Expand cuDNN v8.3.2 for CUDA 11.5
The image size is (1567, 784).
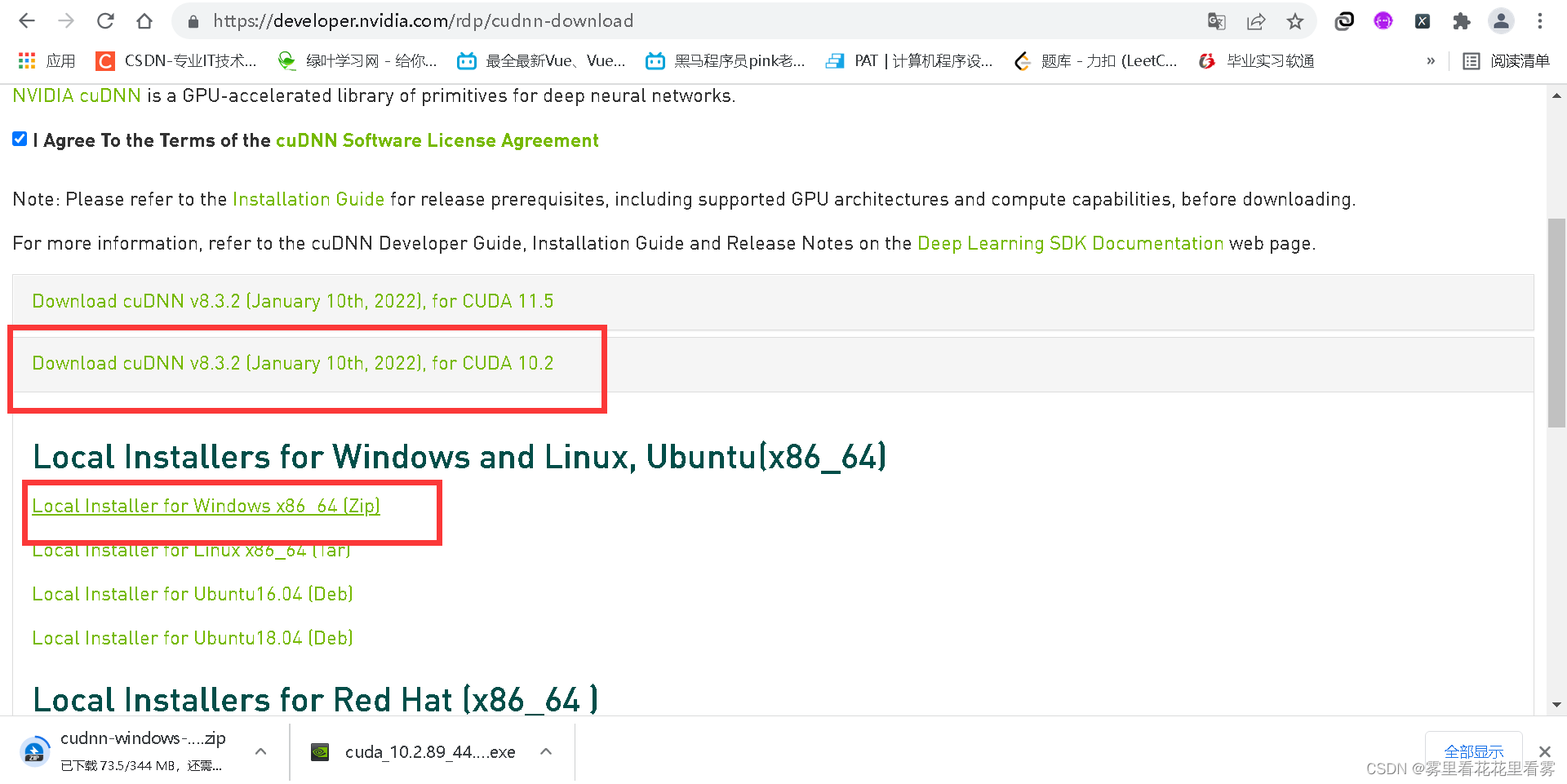click(293, 302)
